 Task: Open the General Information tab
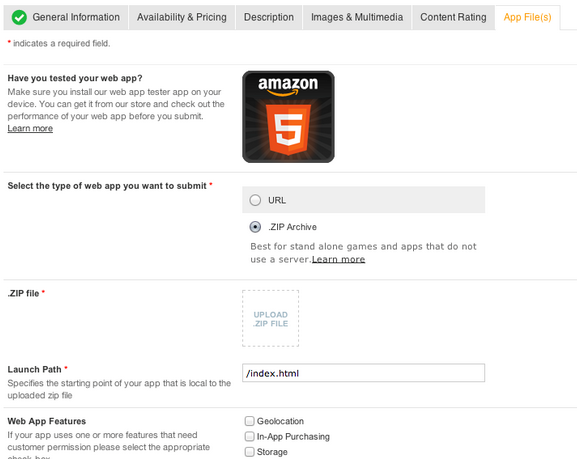pos(66,17)
